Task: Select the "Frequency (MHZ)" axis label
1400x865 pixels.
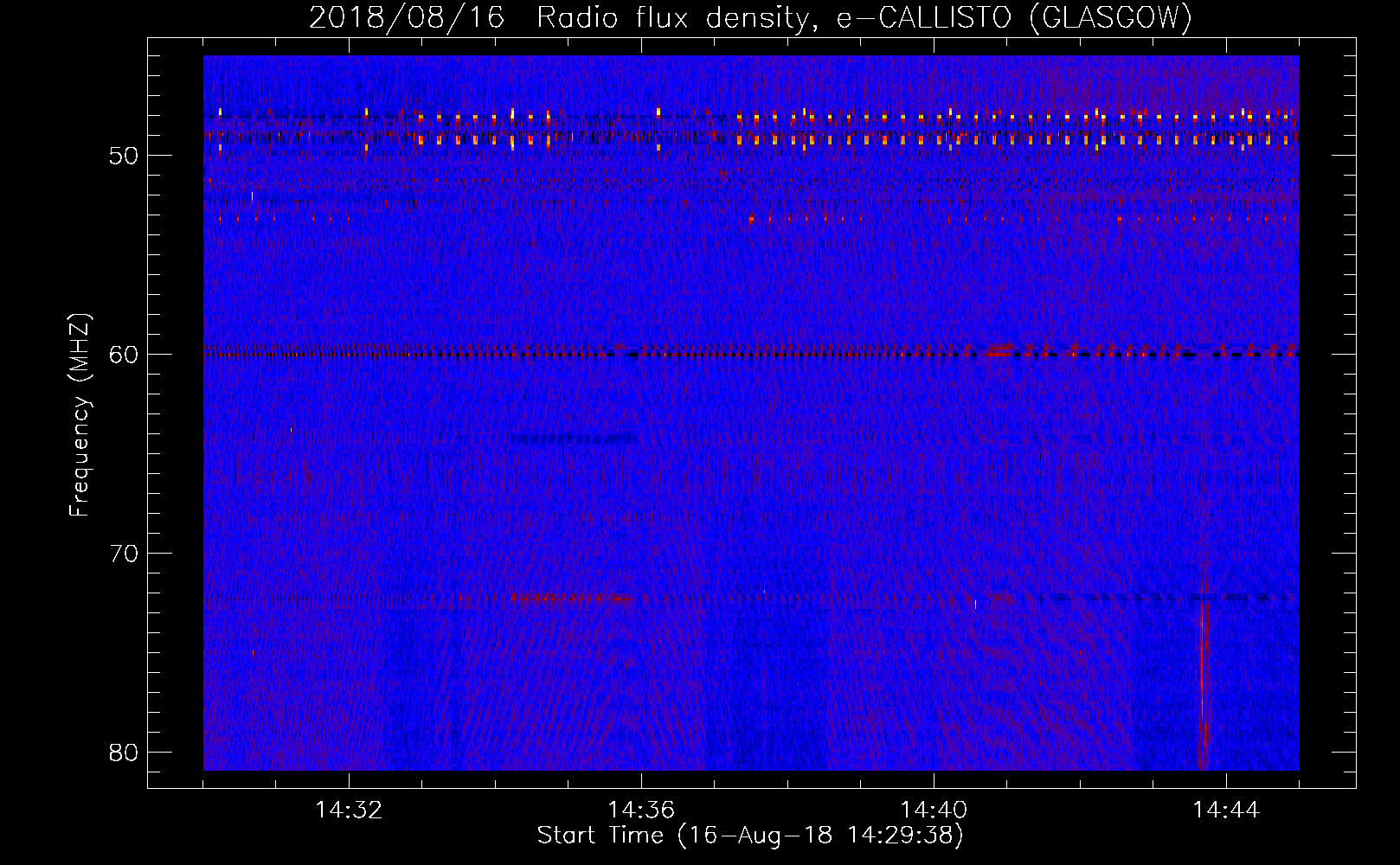Action: click(x=80, y=415)
